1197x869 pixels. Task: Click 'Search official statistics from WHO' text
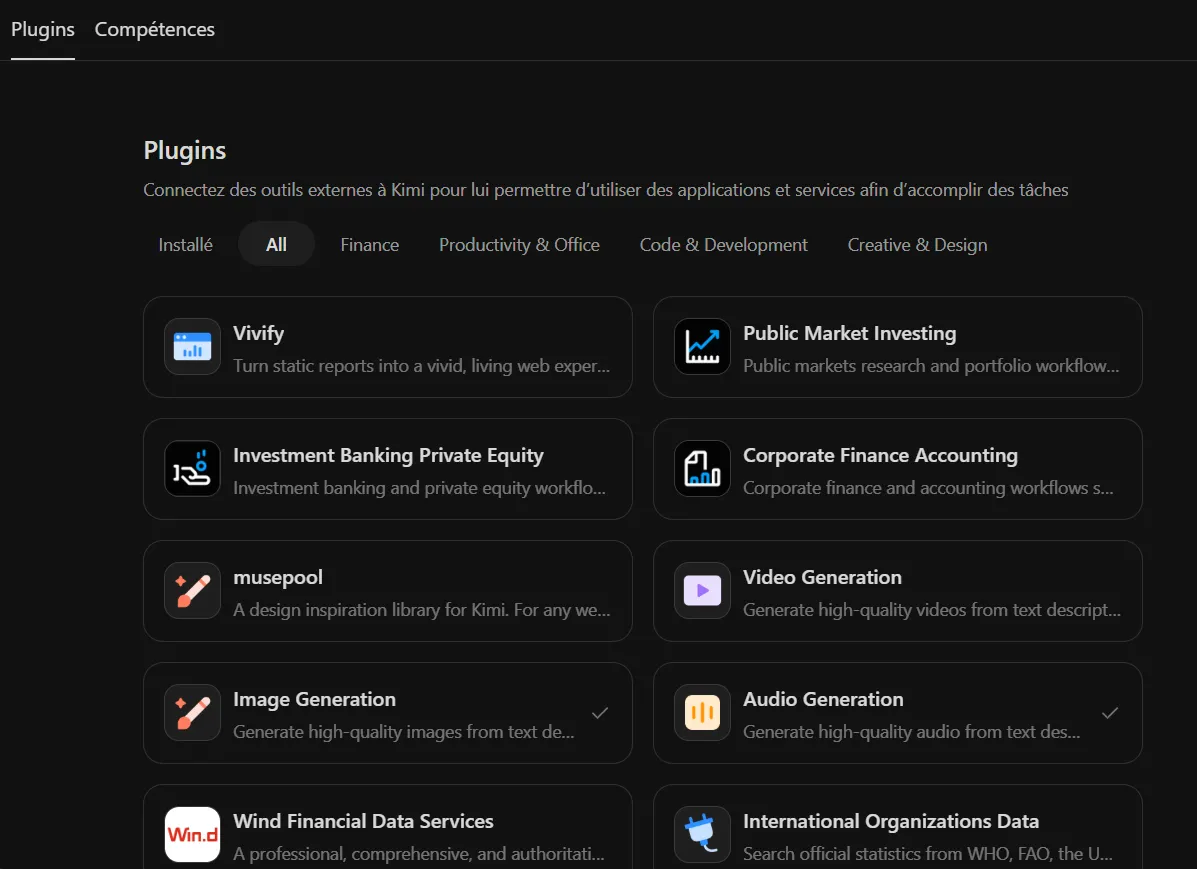[x=928, y=855]
